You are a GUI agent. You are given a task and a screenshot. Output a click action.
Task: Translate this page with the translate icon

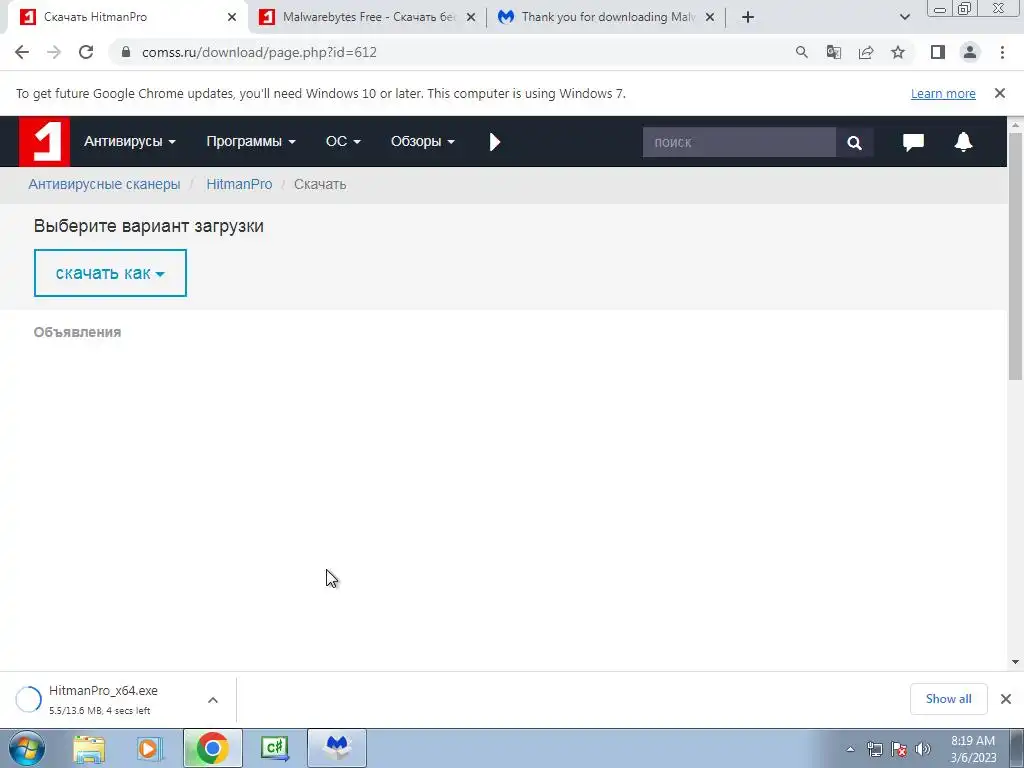click(x=833, y=52)
